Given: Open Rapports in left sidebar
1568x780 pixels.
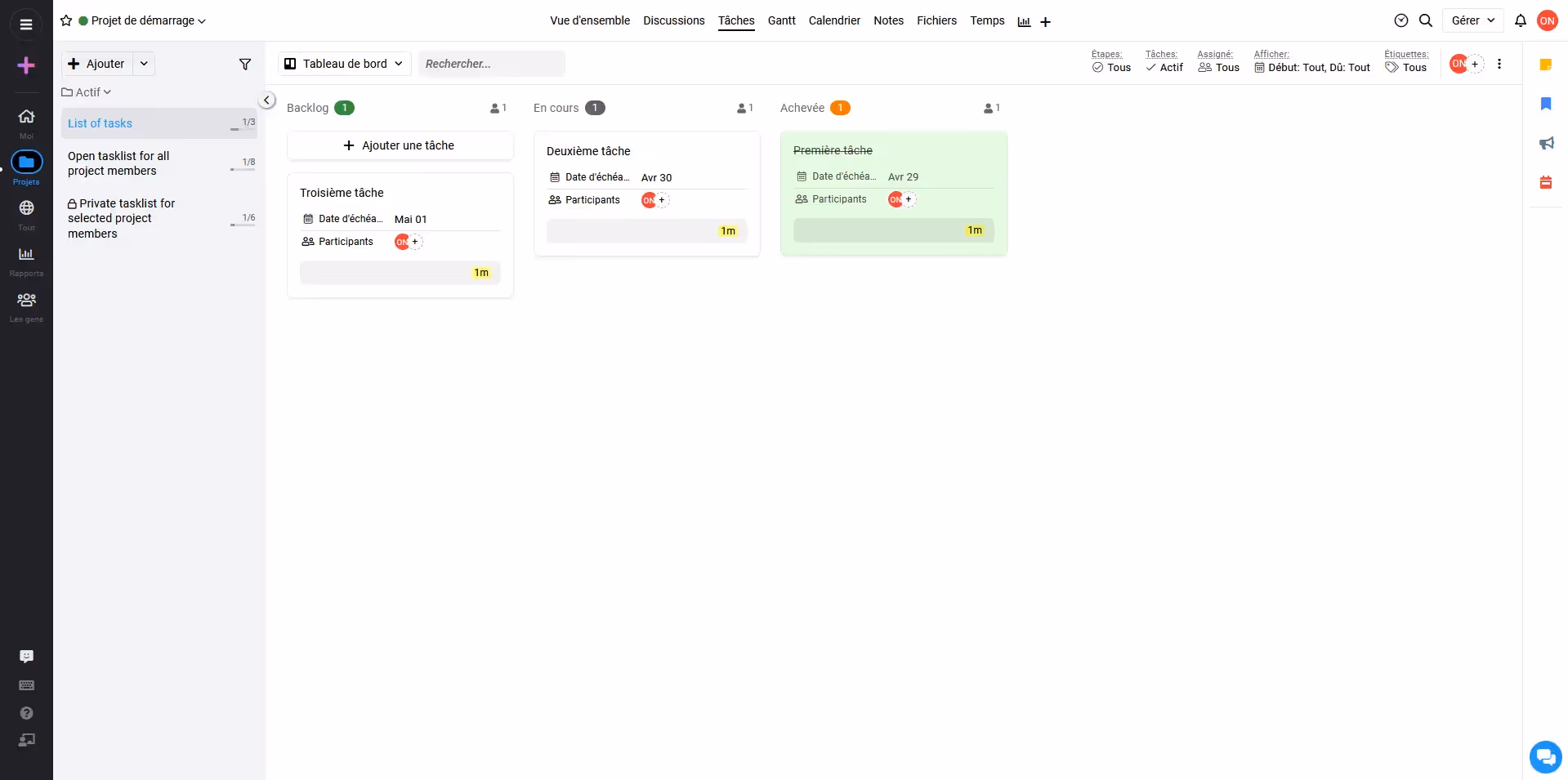Looking at the screenshot, I should click(26, 261).
